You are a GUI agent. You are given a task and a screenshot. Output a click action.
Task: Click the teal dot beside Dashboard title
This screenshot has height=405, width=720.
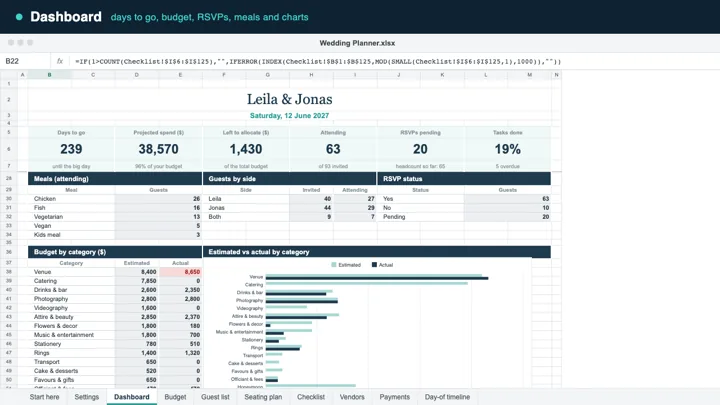tap(19, 17)
